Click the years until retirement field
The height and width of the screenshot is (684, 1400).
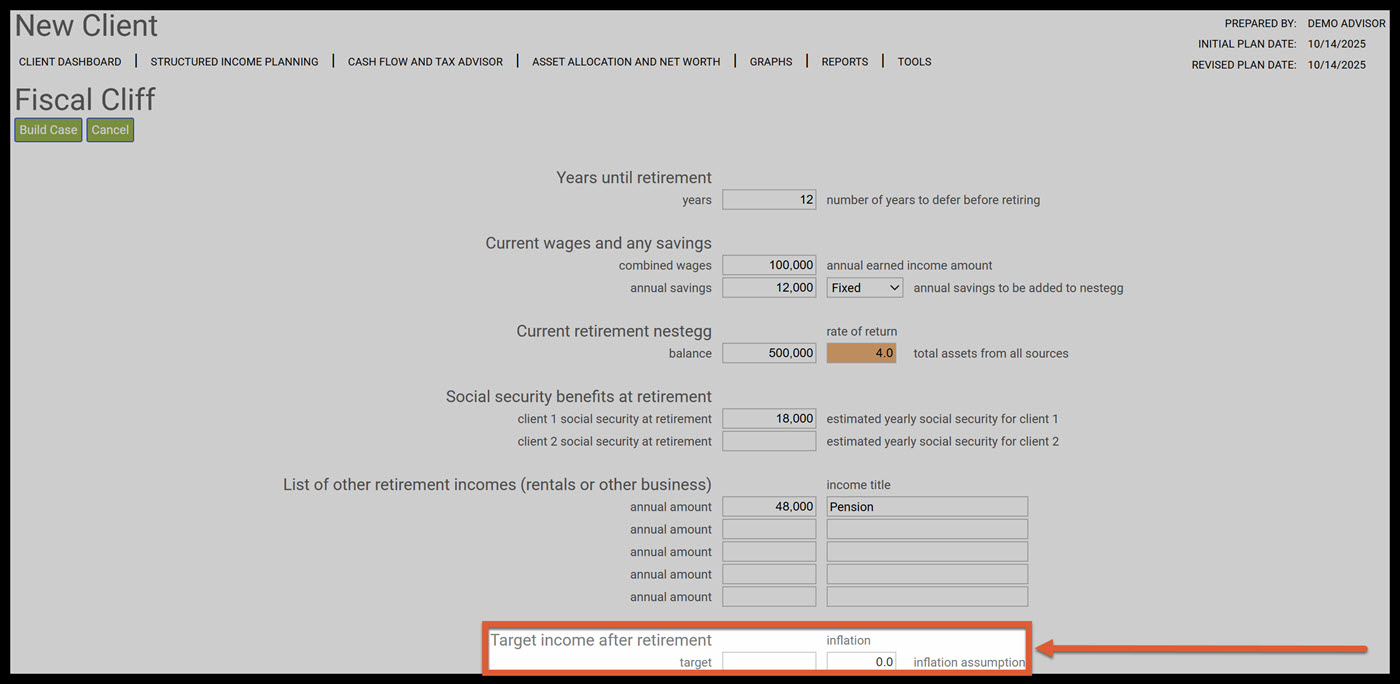[769, 200]
